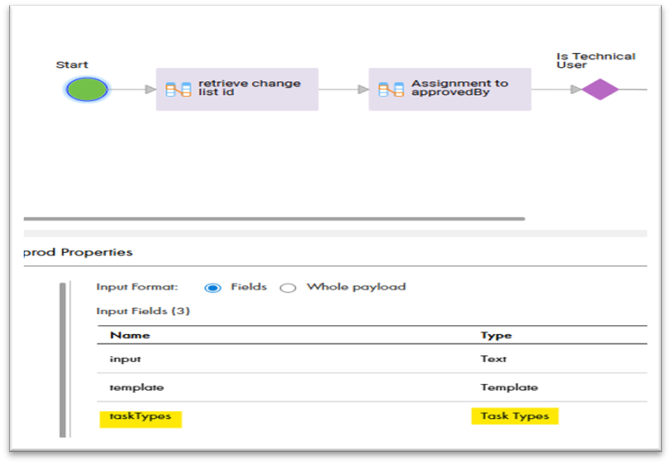Select the highlighted 'Task Types' type cell

pos(515,416)
